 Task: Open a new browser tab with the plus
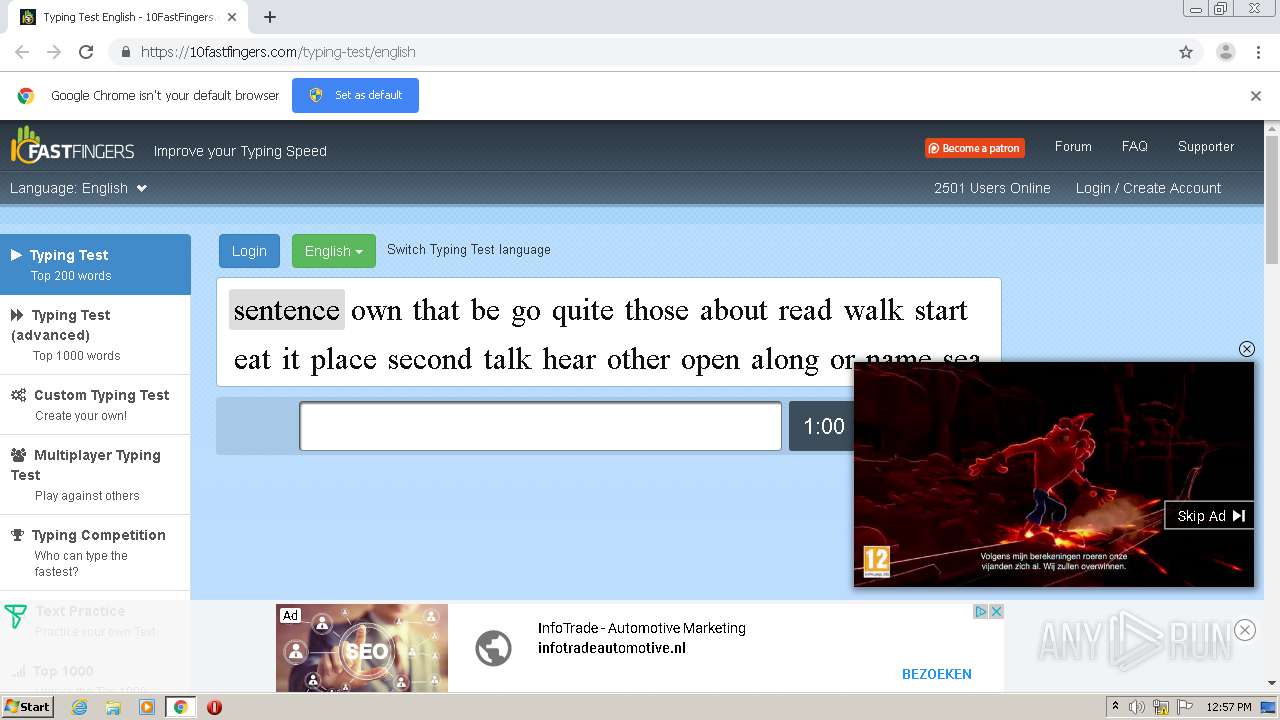270,17
